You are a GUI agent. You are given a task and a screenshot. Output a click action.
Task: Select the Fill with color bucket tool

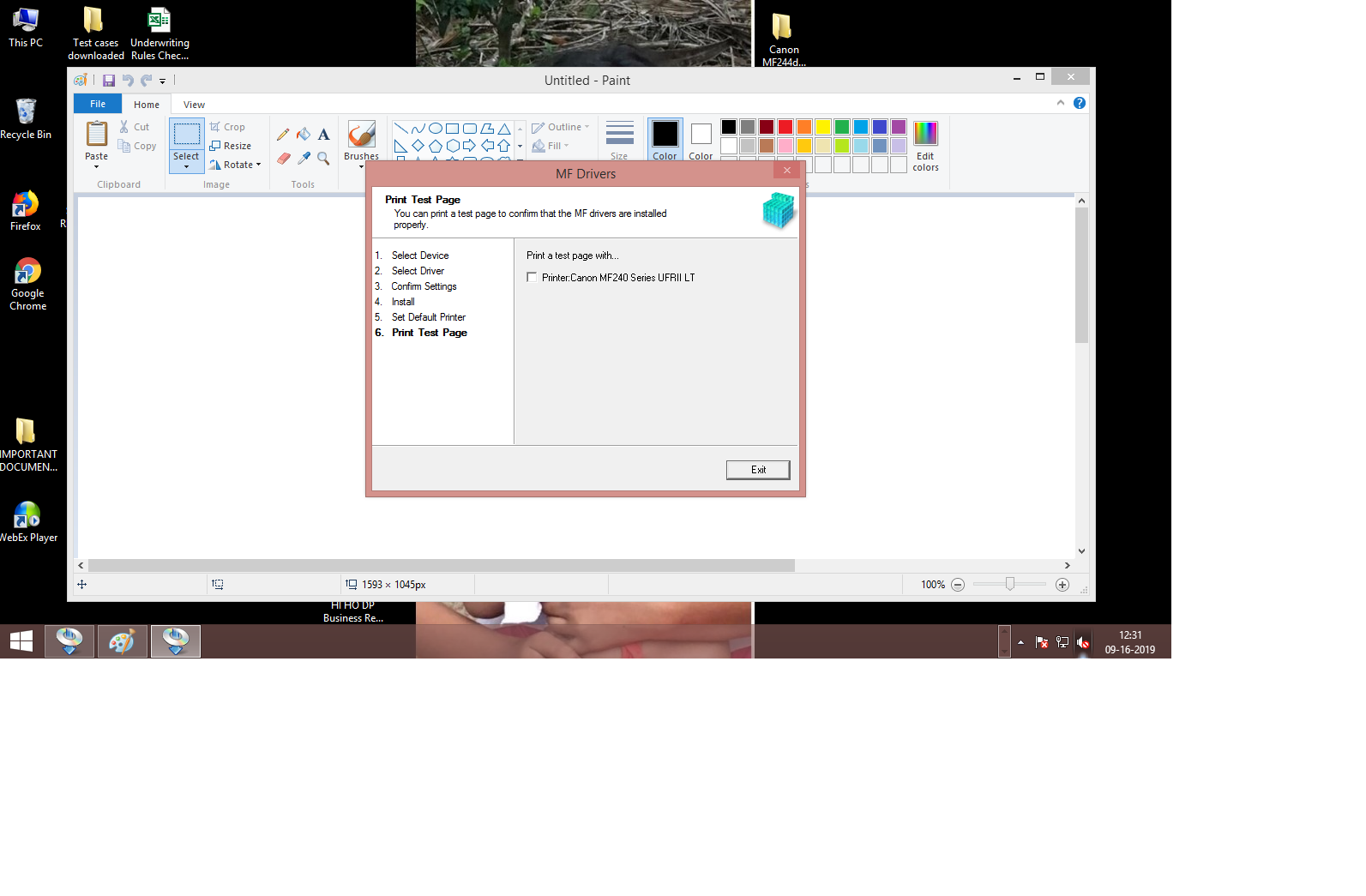304,135
